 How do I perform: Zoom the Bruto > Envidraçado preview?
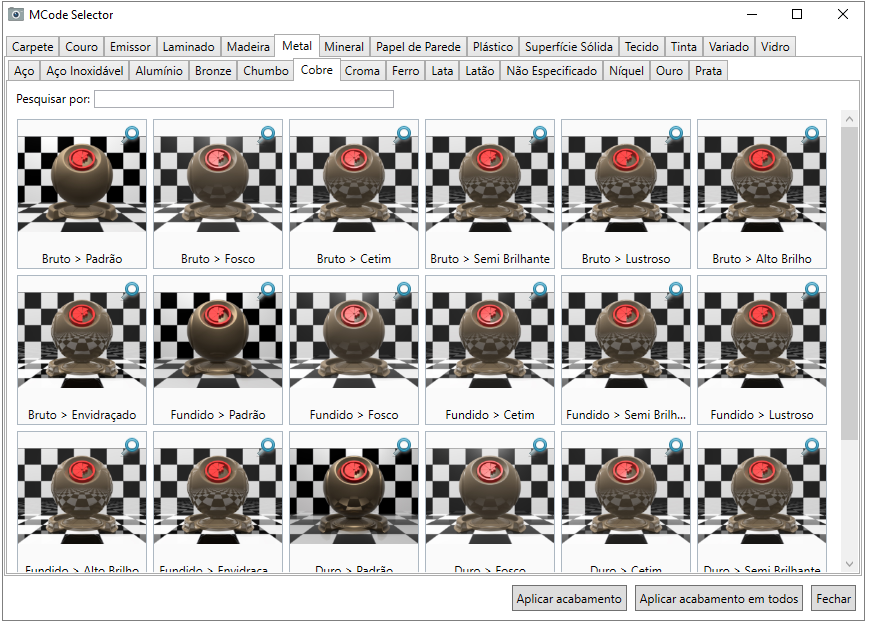[131, 290]
